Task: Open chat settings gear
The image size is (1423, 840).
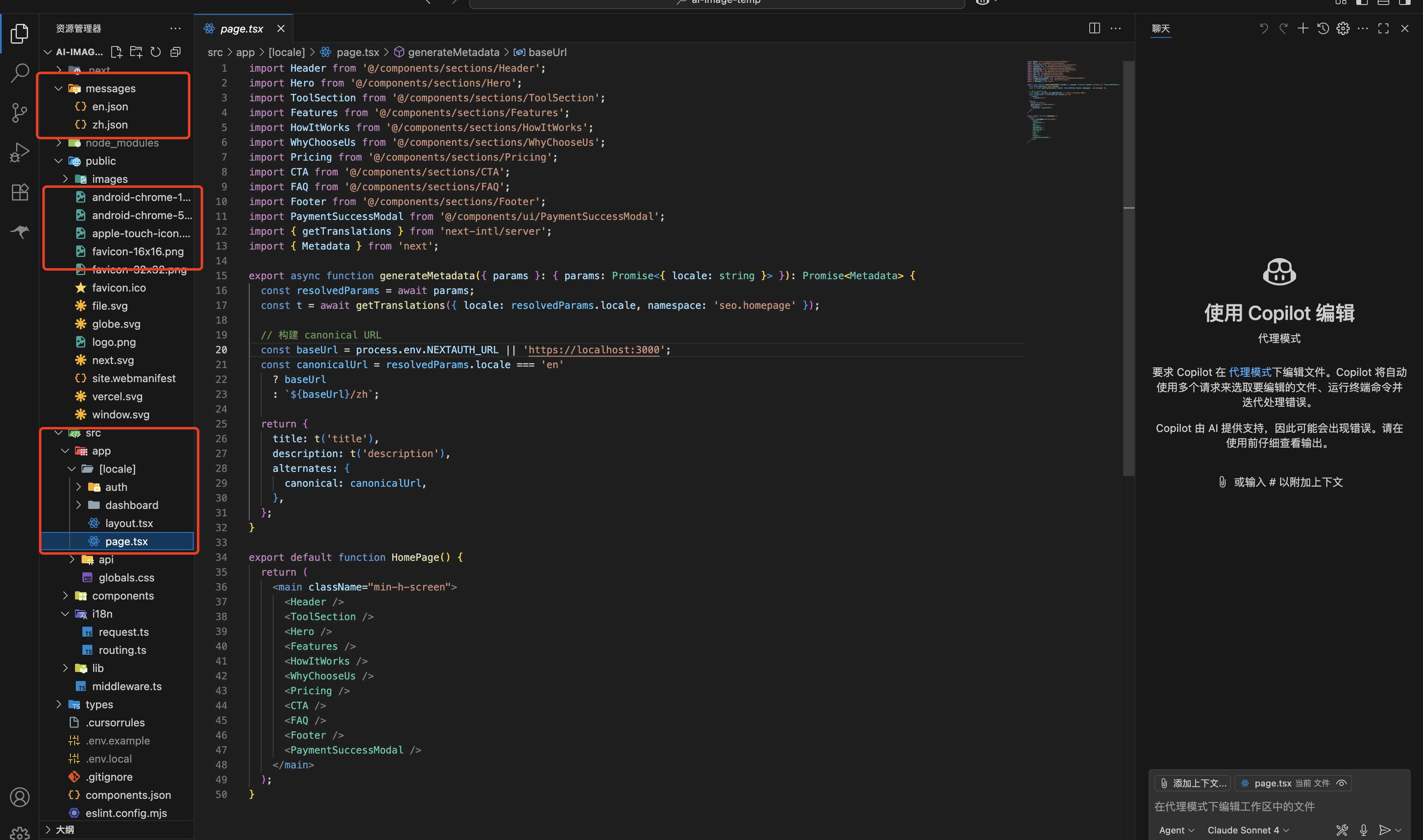Action: coord(1343,28)
